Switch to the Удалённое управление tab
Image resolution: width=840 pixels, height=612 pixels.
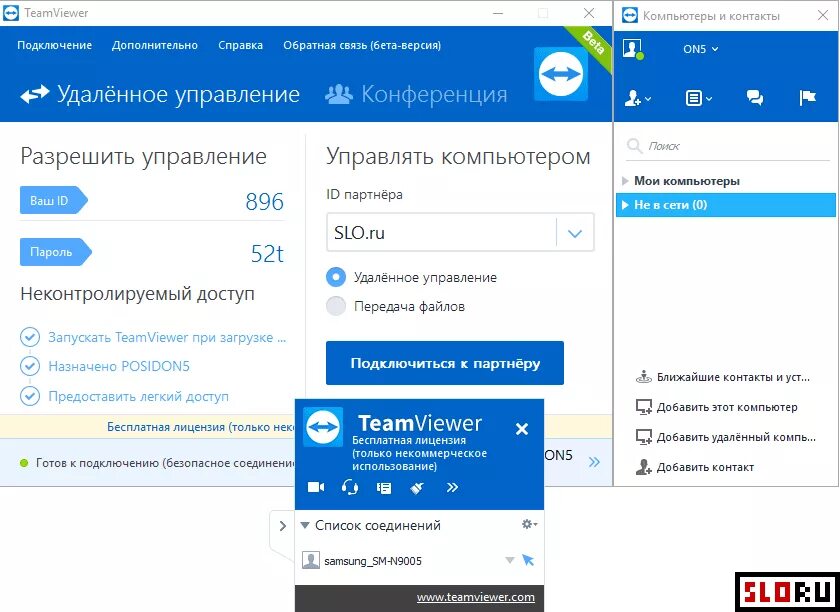(160, 94)
